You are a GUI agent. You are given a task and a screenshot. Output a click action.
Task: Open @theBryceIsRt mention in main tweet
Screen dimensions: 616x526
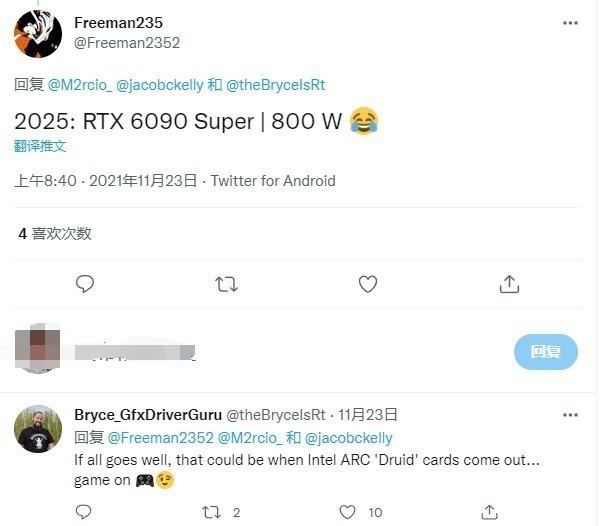pos(276,85)
